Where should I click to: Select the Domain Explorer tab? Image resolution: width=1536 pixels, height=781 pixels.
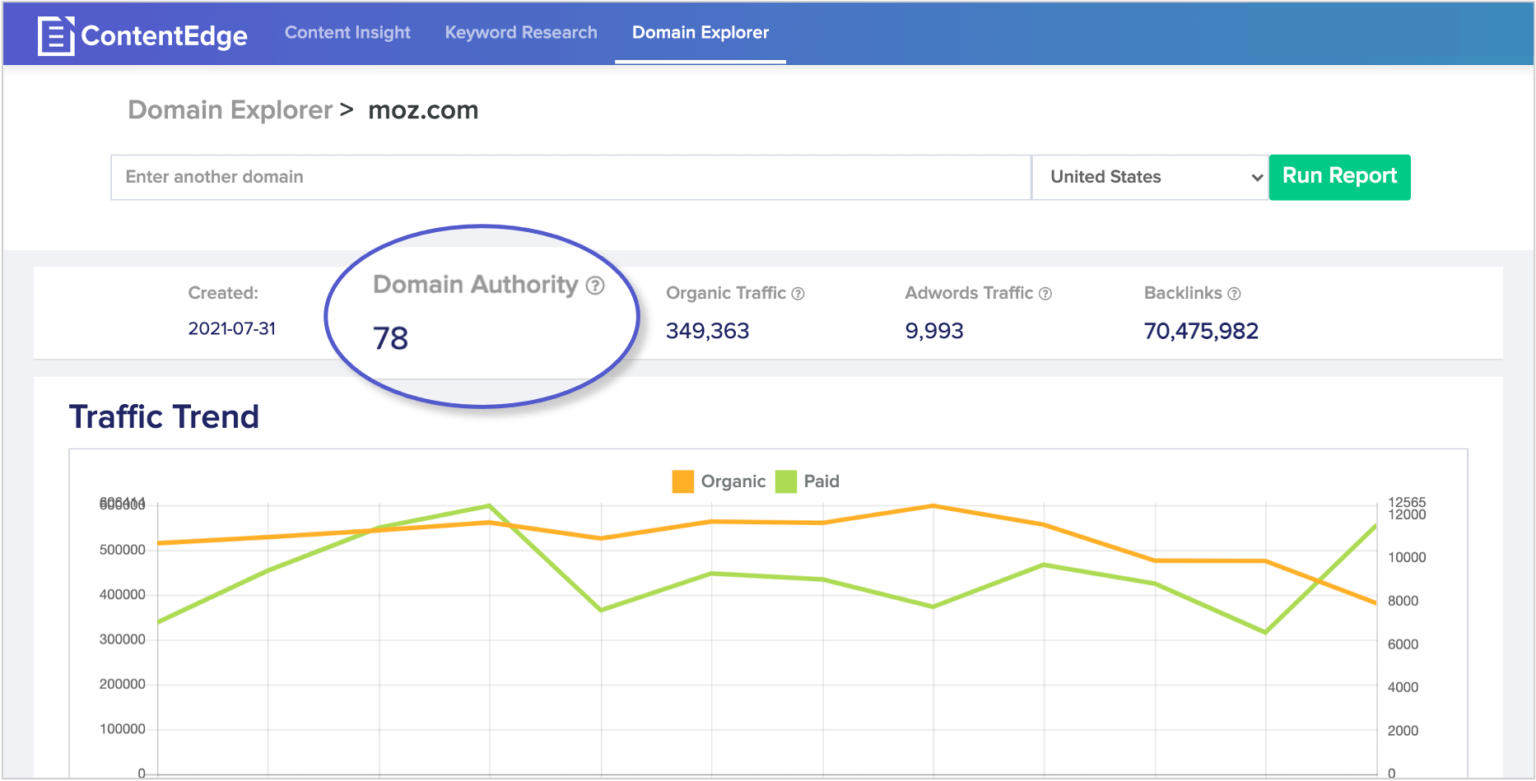click(699, 32)
